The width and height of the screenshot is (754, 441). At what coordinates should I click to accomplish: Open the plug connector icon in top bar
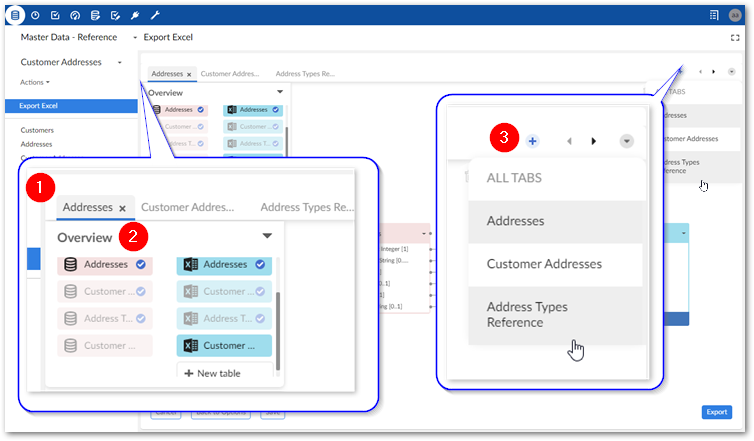[134, 15]
